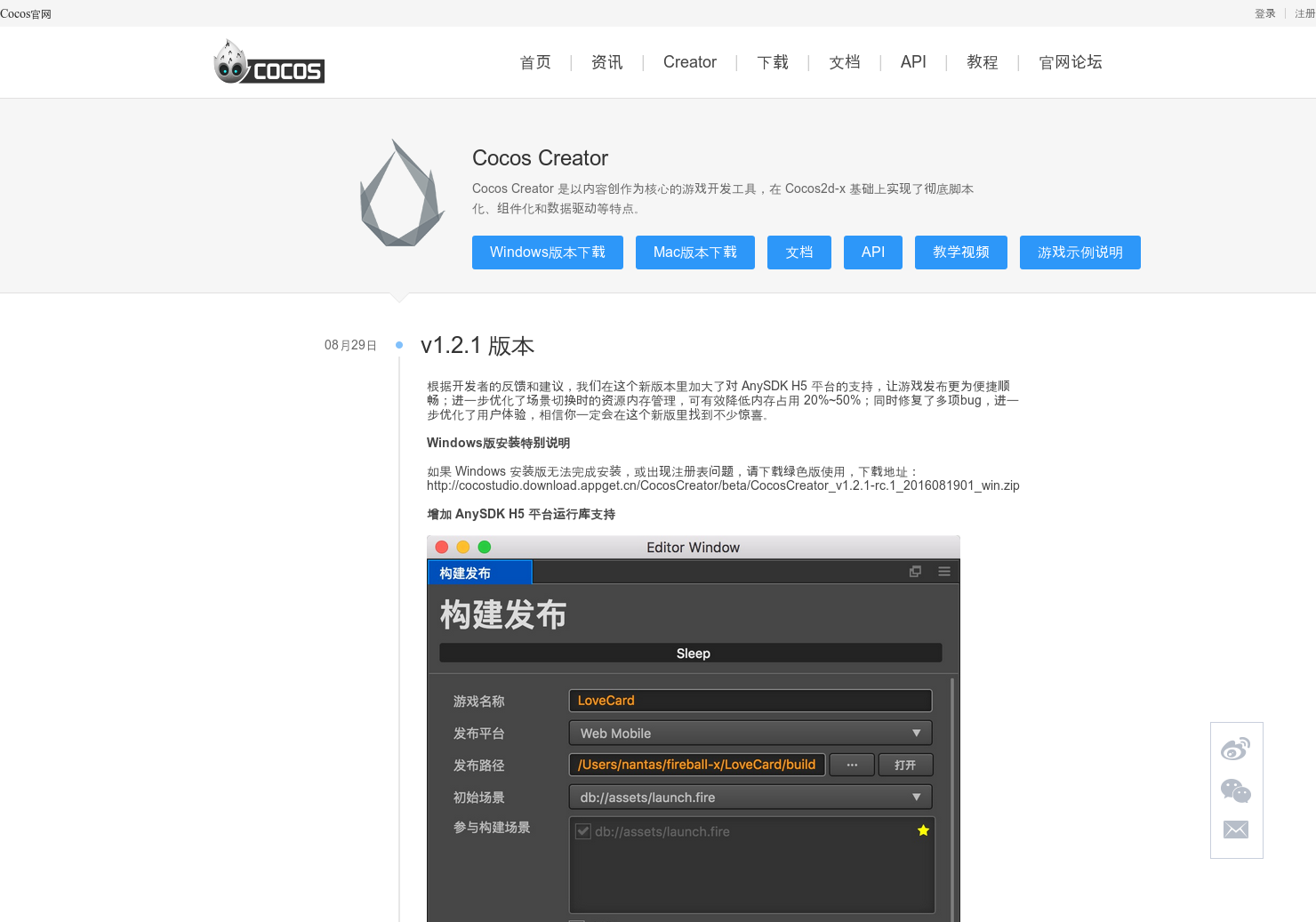
Task: Open the 初始场景 launch.fire dropdown
Action: 750,797
